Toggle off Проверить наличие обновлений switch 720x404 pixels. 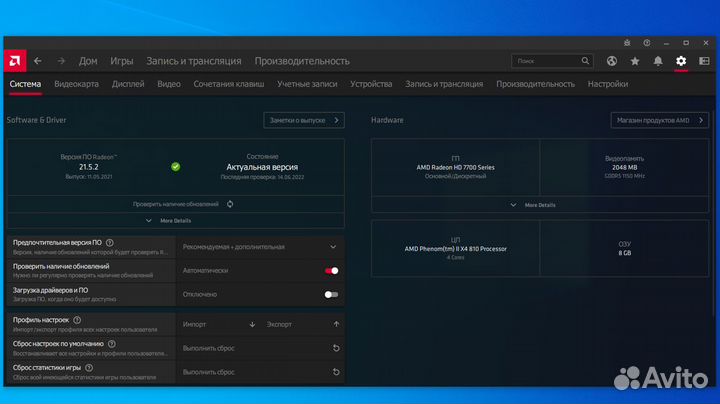click(x=331, y=270)
